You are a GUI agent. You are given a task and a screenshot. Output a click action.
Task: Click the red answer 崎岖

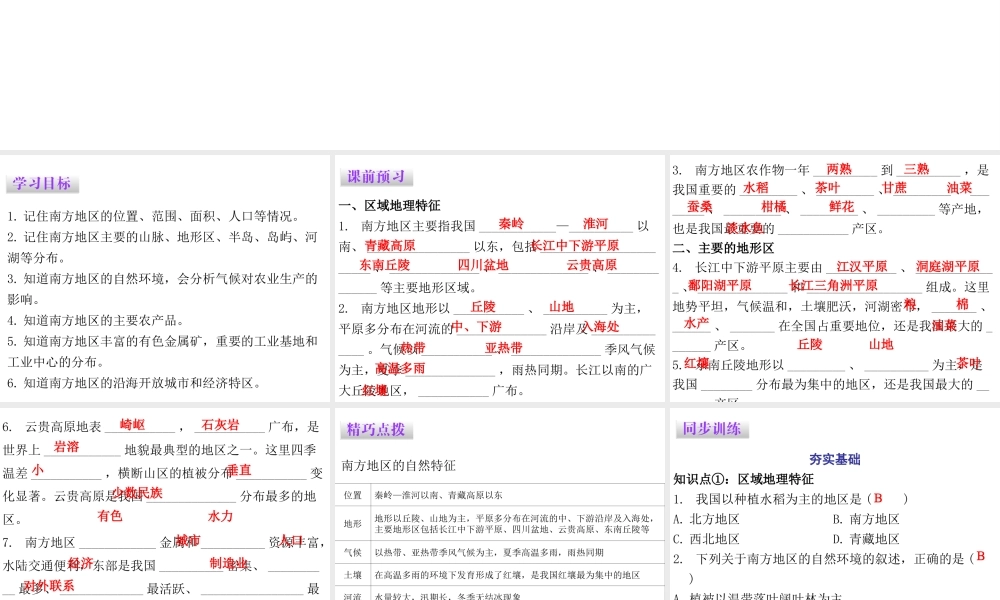tap(133, 425)
